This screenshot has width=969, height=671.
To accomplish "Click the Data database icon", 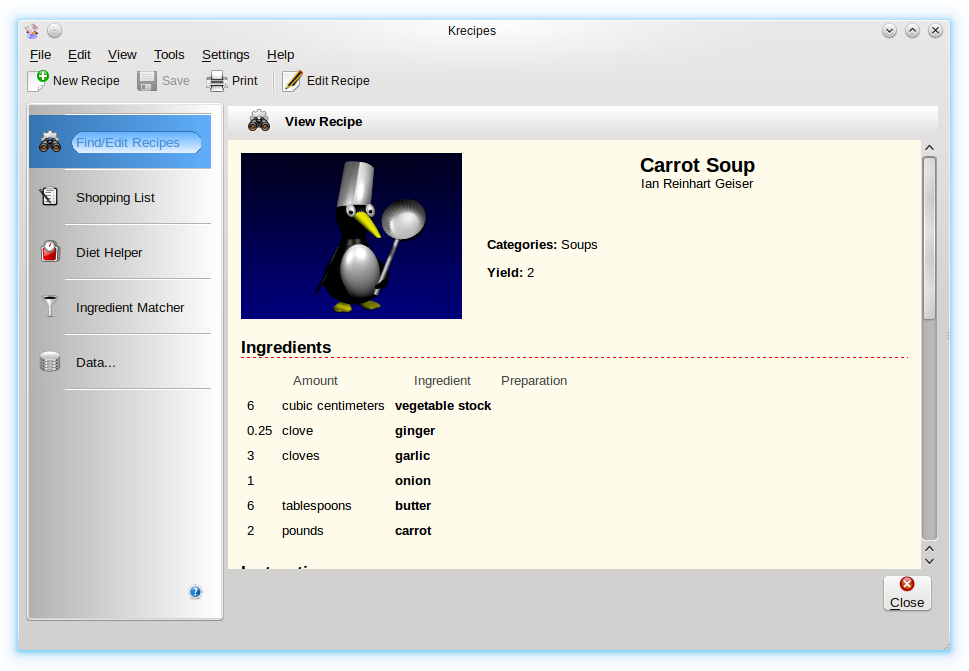I will tap(50, 361).
